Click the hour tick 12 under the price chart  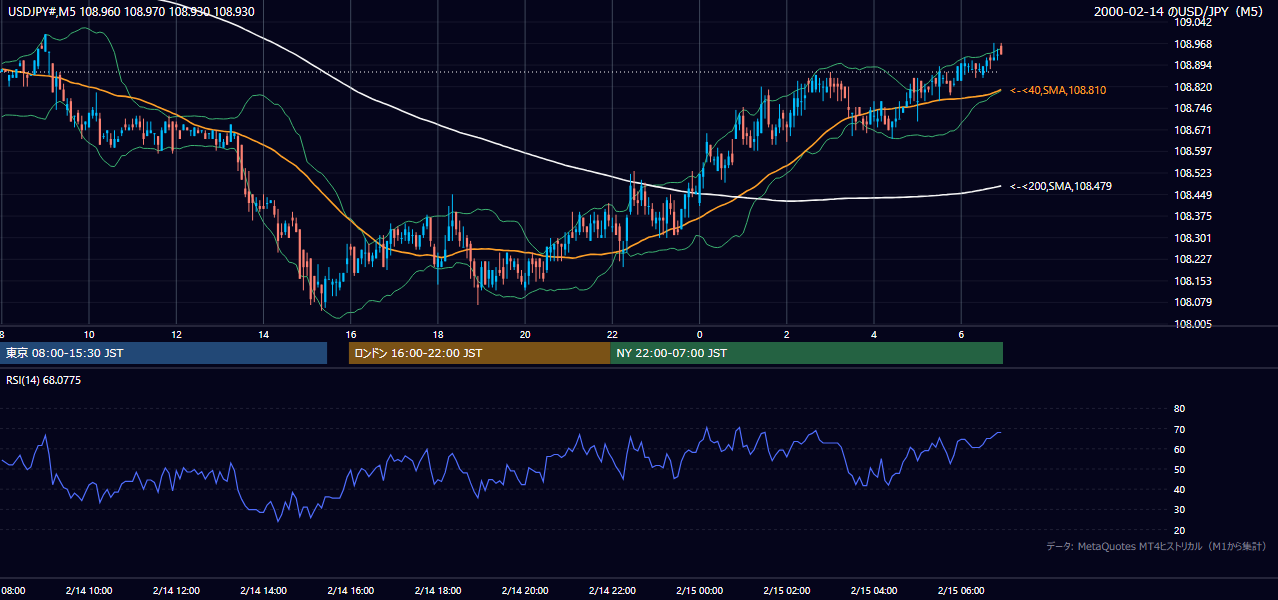176,334
